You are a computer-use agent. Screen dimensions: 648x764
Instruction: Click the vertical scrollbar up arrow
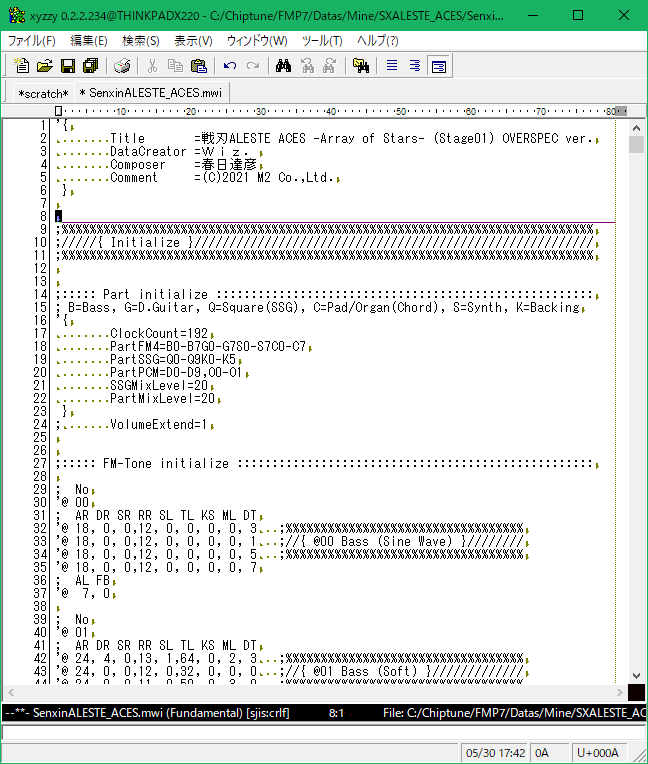pos(636,128)
